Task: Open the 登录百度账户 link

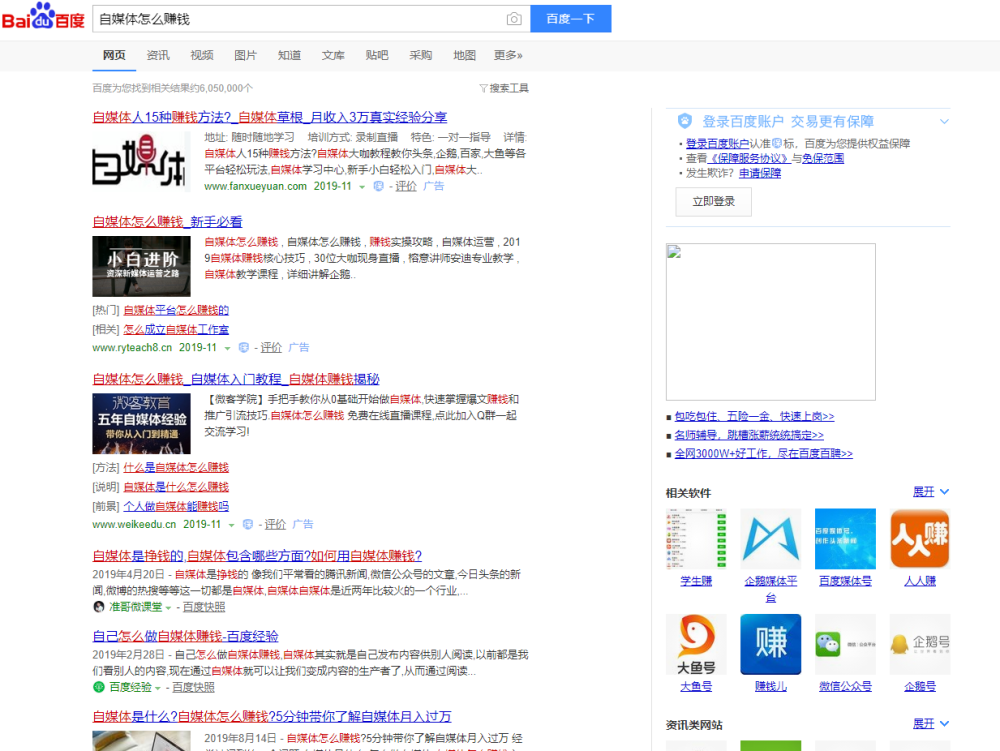Action: point(717,143)
